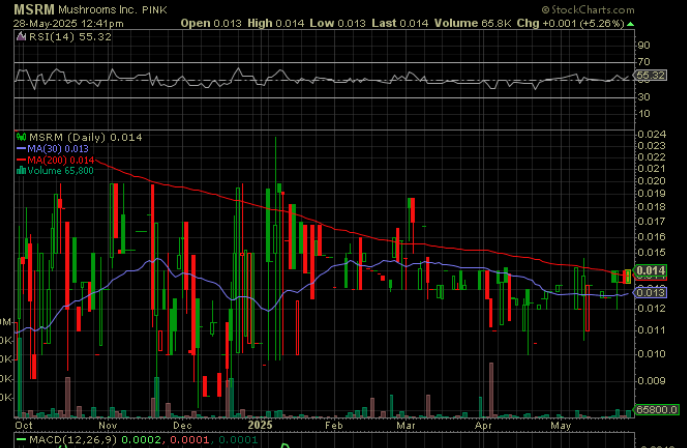
Task: Click the 55.32 RSI value tag on the axis
Action: pyautogui.click(x=651, y=75)
